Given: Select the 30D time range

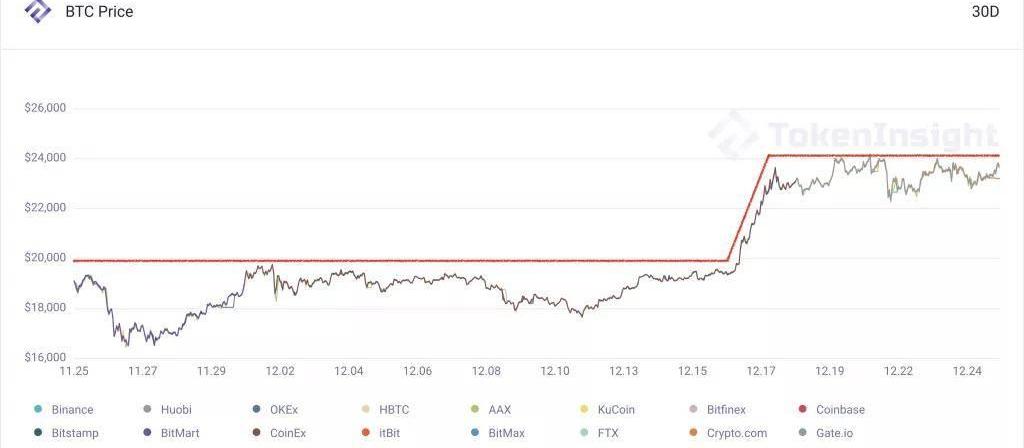Looking at the screenshot, I should (x=985, y=12).
